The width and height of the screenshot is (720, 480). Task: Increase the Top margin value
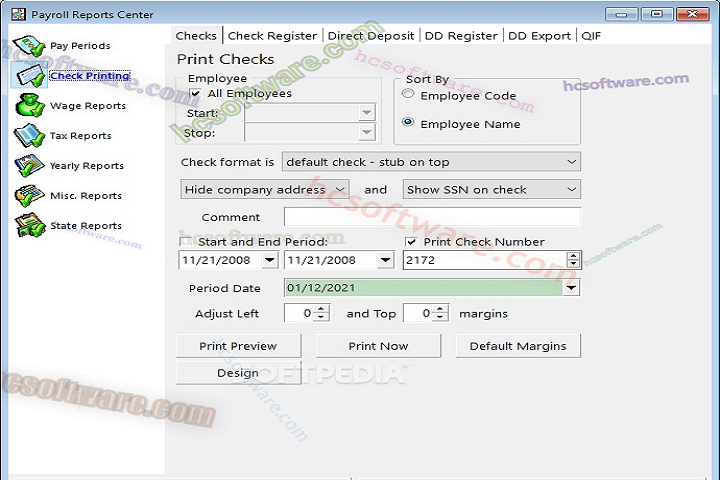pyautogui.click(x=440, y=309)
